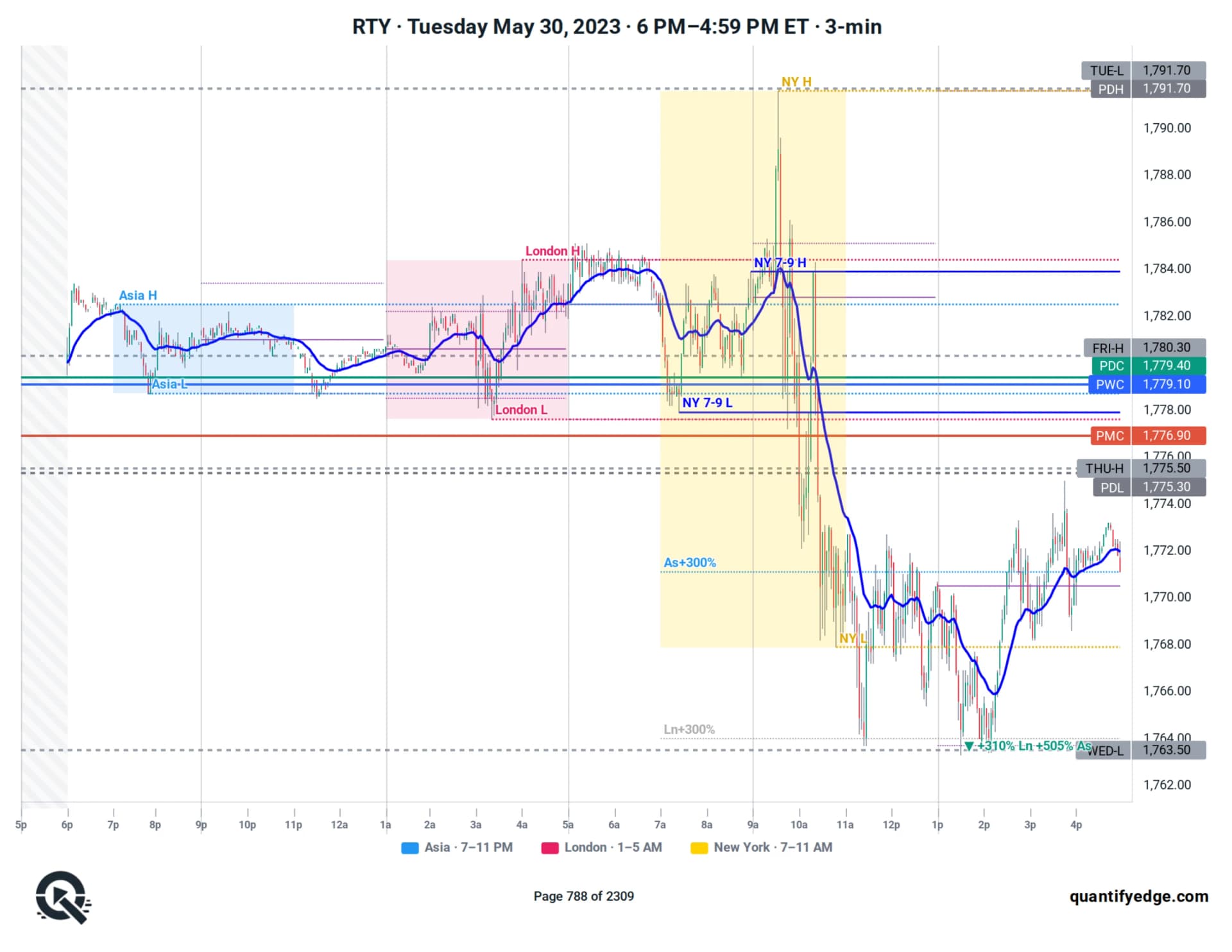Click the 1,790.00 price axis label
1232x952 pixels.
(1167, 128)
